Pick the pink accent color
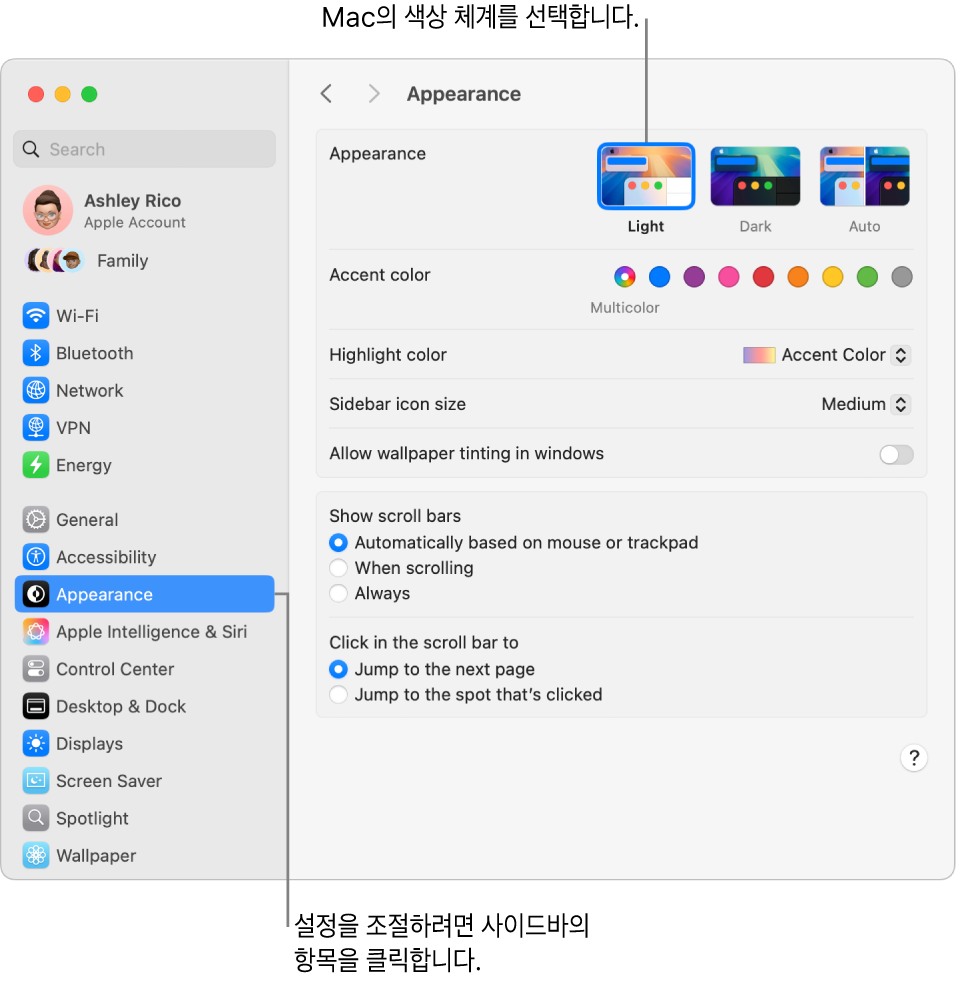Image resolution: width=958 pixels, height=982 pixels. (x=729, y=277)
